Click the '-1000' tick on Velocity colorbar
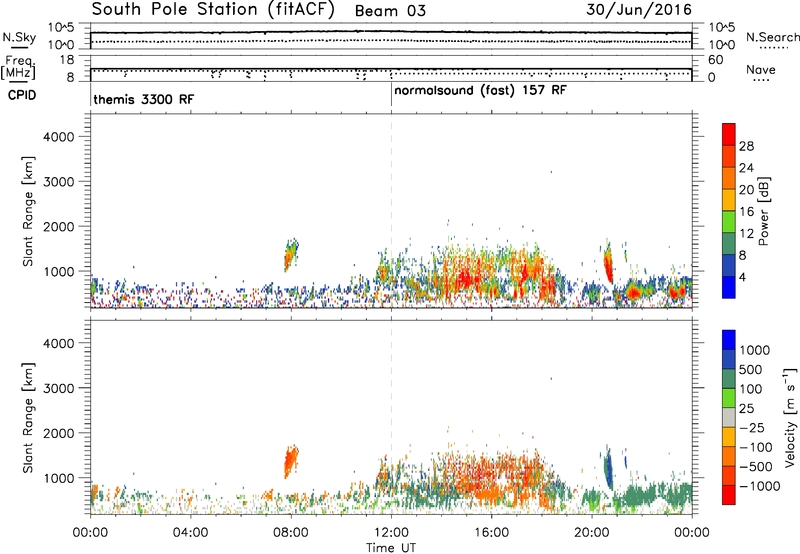The width and height of the screenshot is (800, 554). (x=760, y=486)
